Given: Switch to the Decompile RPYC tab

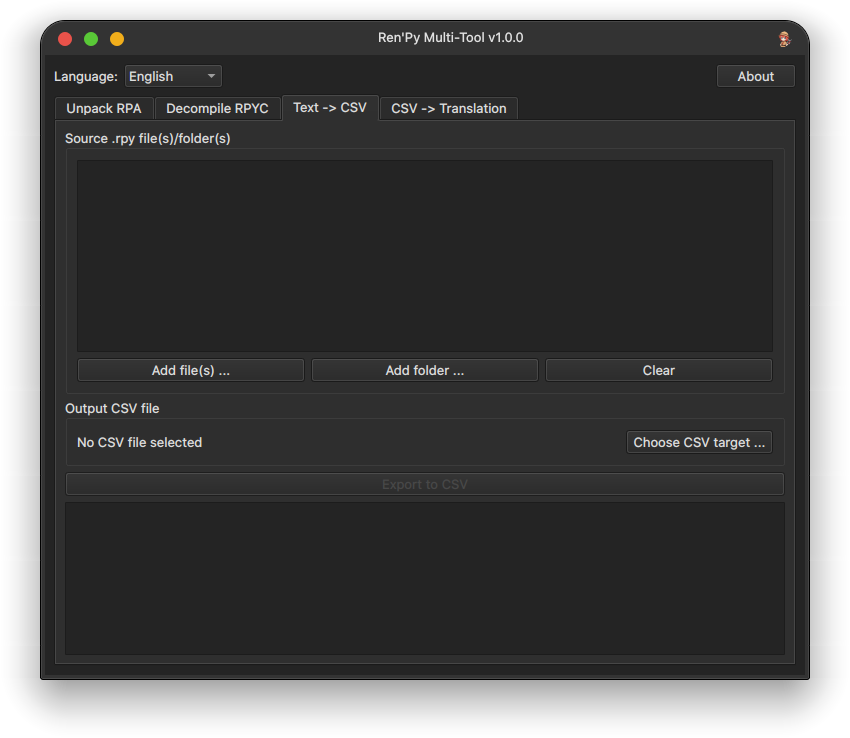Looking at the screenshot, I should click(x=217, y=108).
